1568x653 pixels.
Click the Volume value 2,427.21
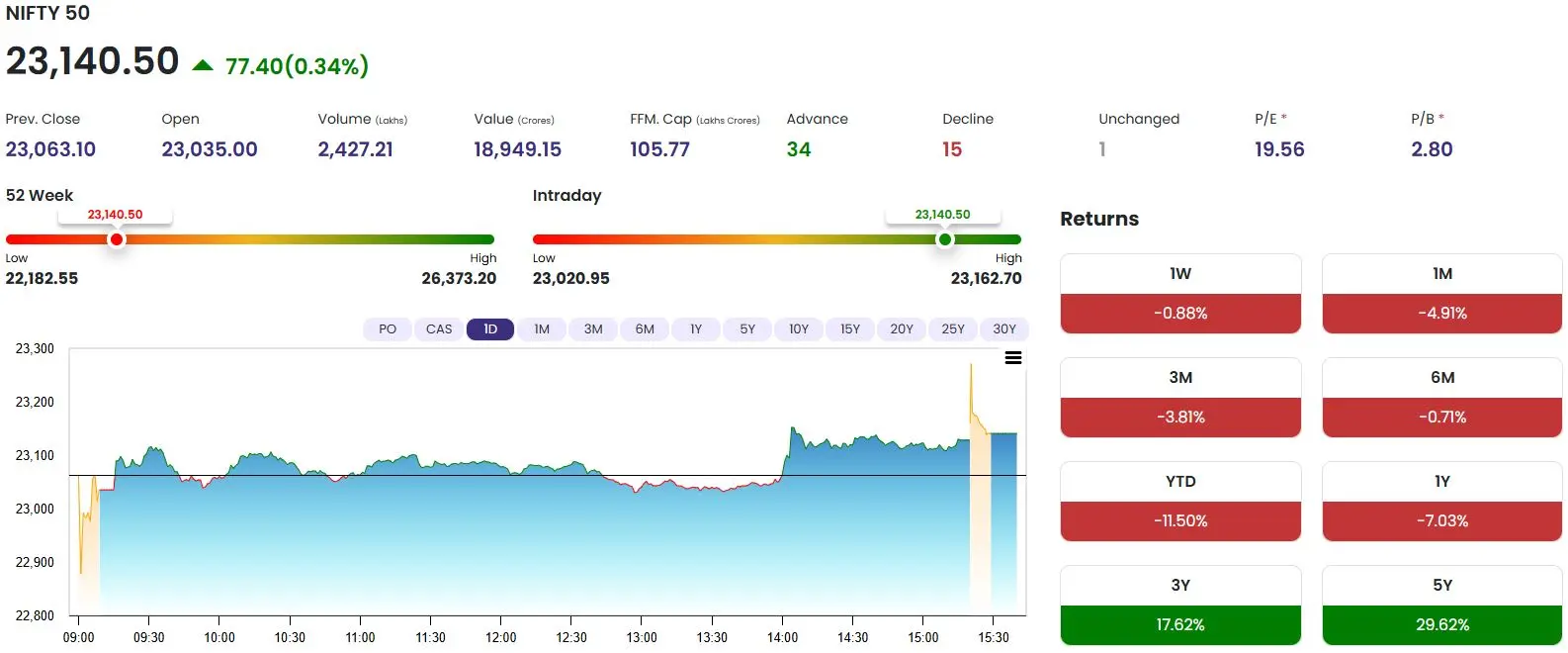tap(356, 149)
